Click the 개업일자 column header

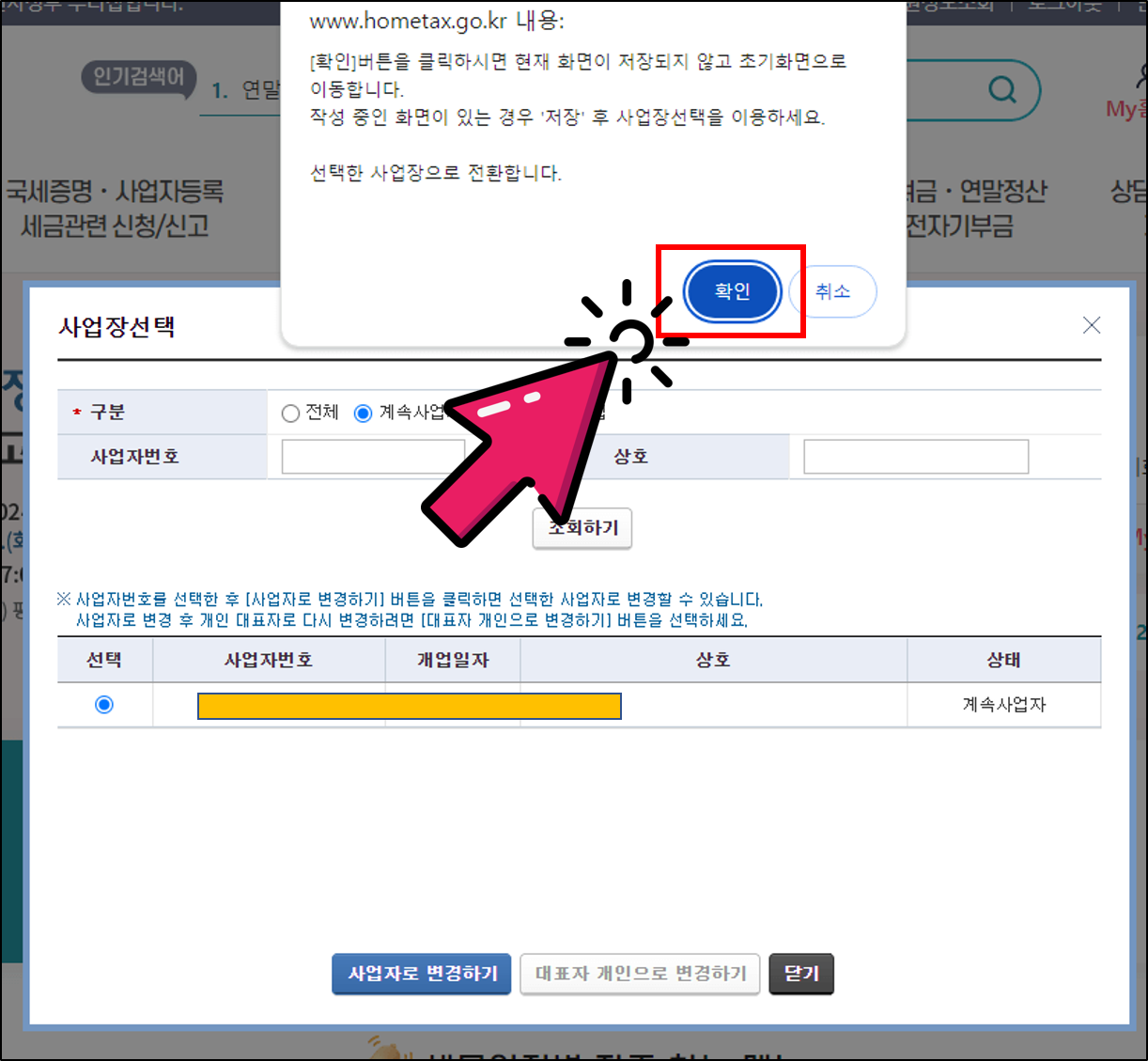tap(453, 660)
